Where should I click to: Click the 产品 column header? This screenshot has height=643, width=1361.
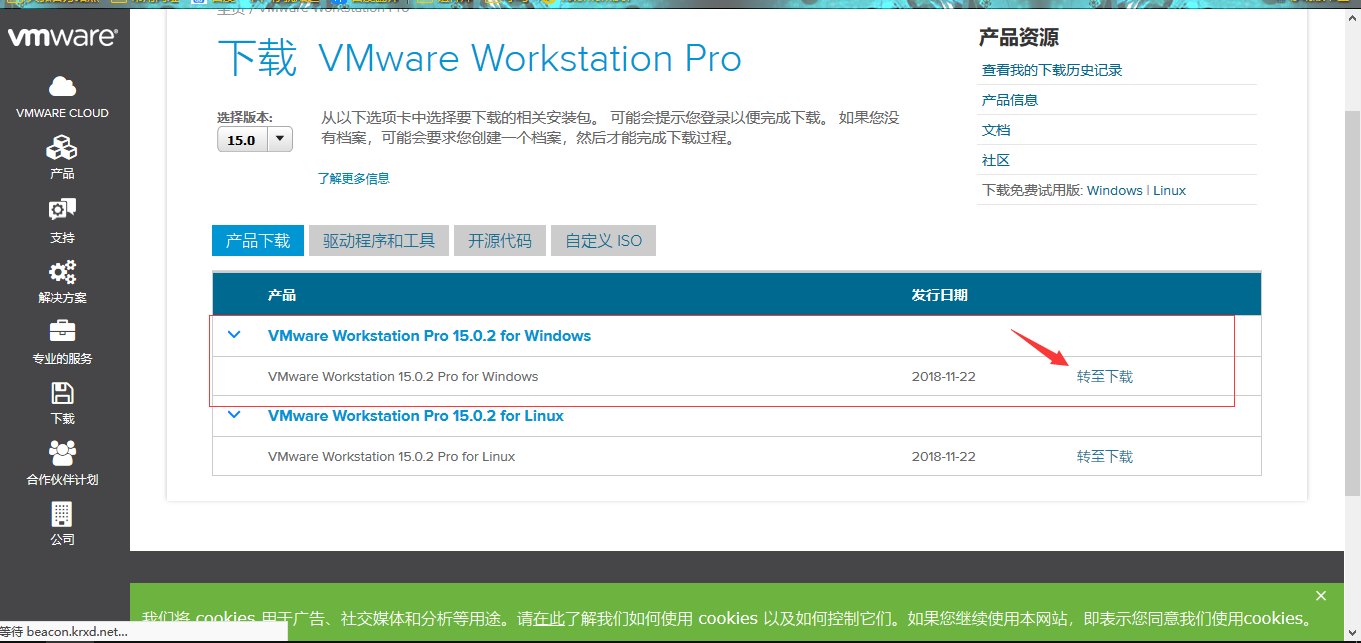(x=282, y=295)
